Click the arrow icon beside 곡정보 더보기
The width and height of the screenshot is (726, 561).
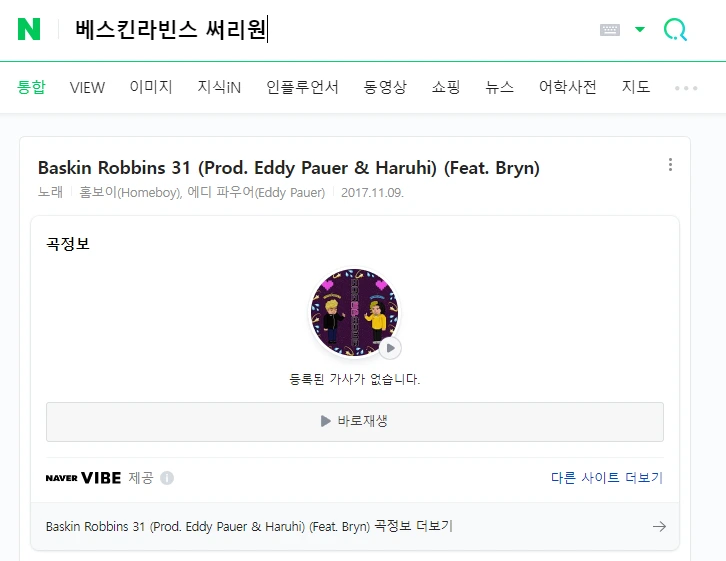click(x=659, y=526)
